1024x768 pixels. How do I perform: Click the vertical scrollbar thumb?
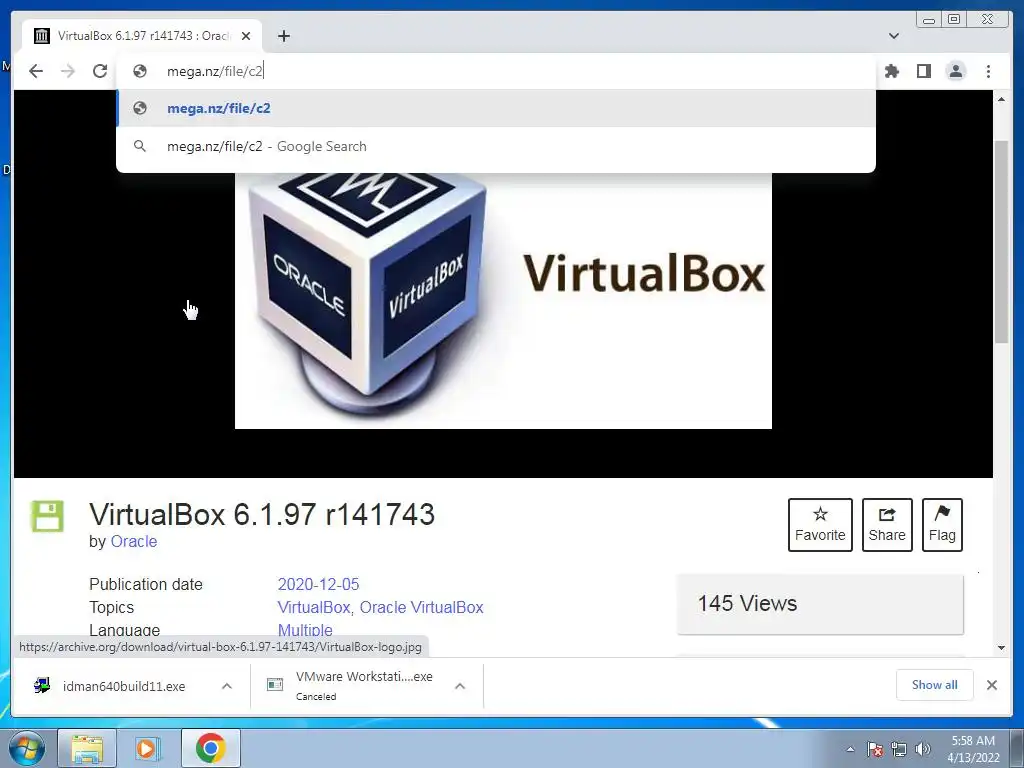(x=1001, y=242)
